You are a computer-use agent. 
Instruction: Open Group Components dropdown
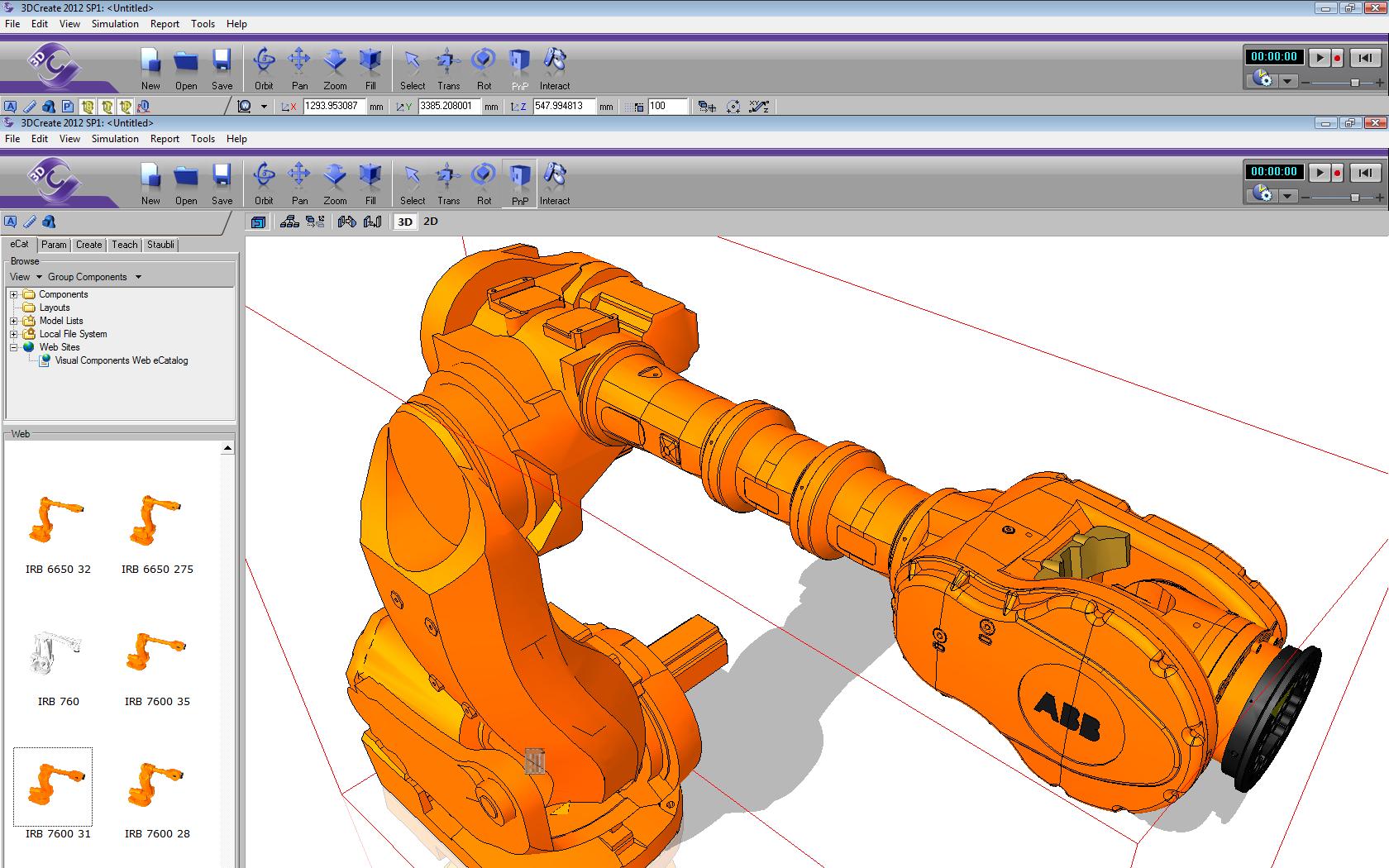pos(94,277)
